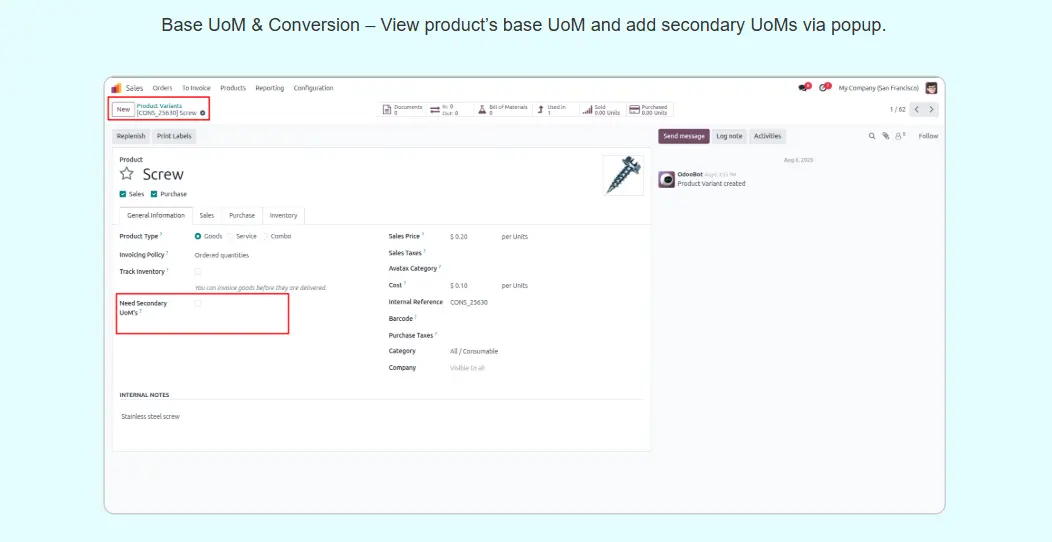Click the Replenish button

(x=131, y=136)
